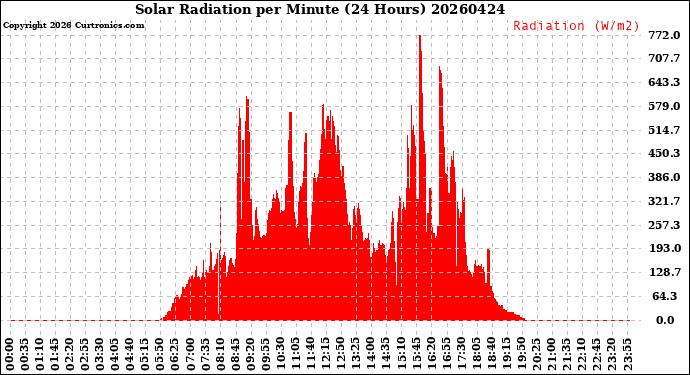Click the x-axis time label 05:50
Image resolution: width=690 pixels, height=375 pixels.
click(x=161, y=355)
